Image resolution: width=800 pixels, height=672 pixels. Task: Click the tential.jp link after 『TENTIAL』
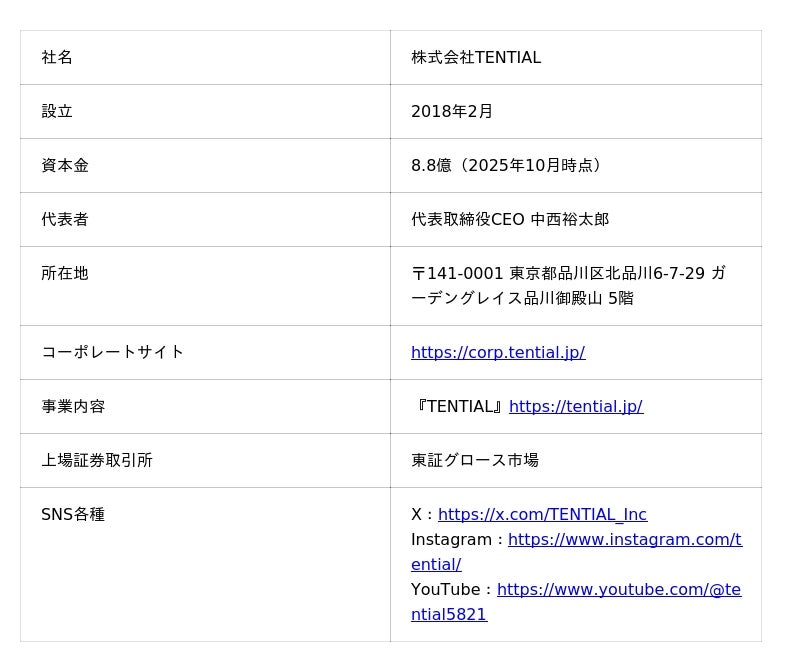tap(576, 406)
